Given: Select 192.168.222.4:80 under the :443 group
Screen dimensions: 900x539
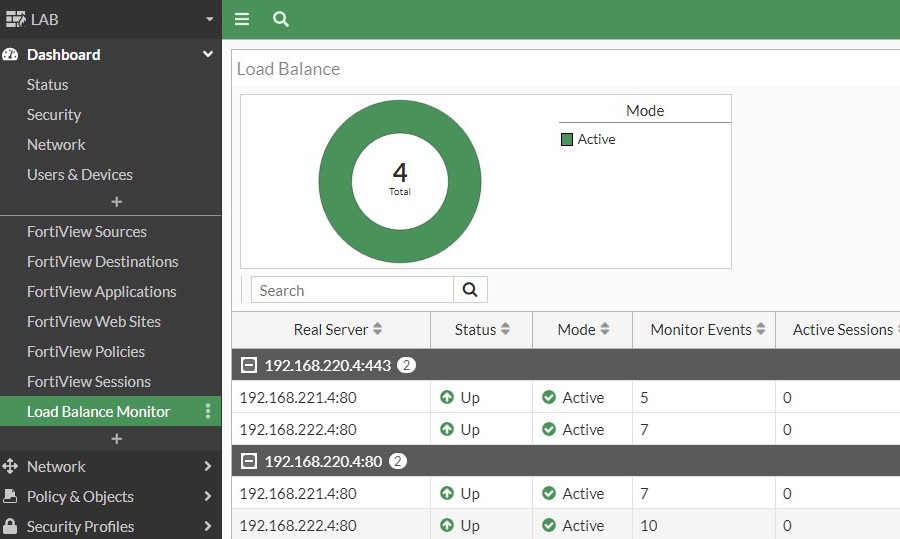Looking at the screenshot, I should click(298, 429).
